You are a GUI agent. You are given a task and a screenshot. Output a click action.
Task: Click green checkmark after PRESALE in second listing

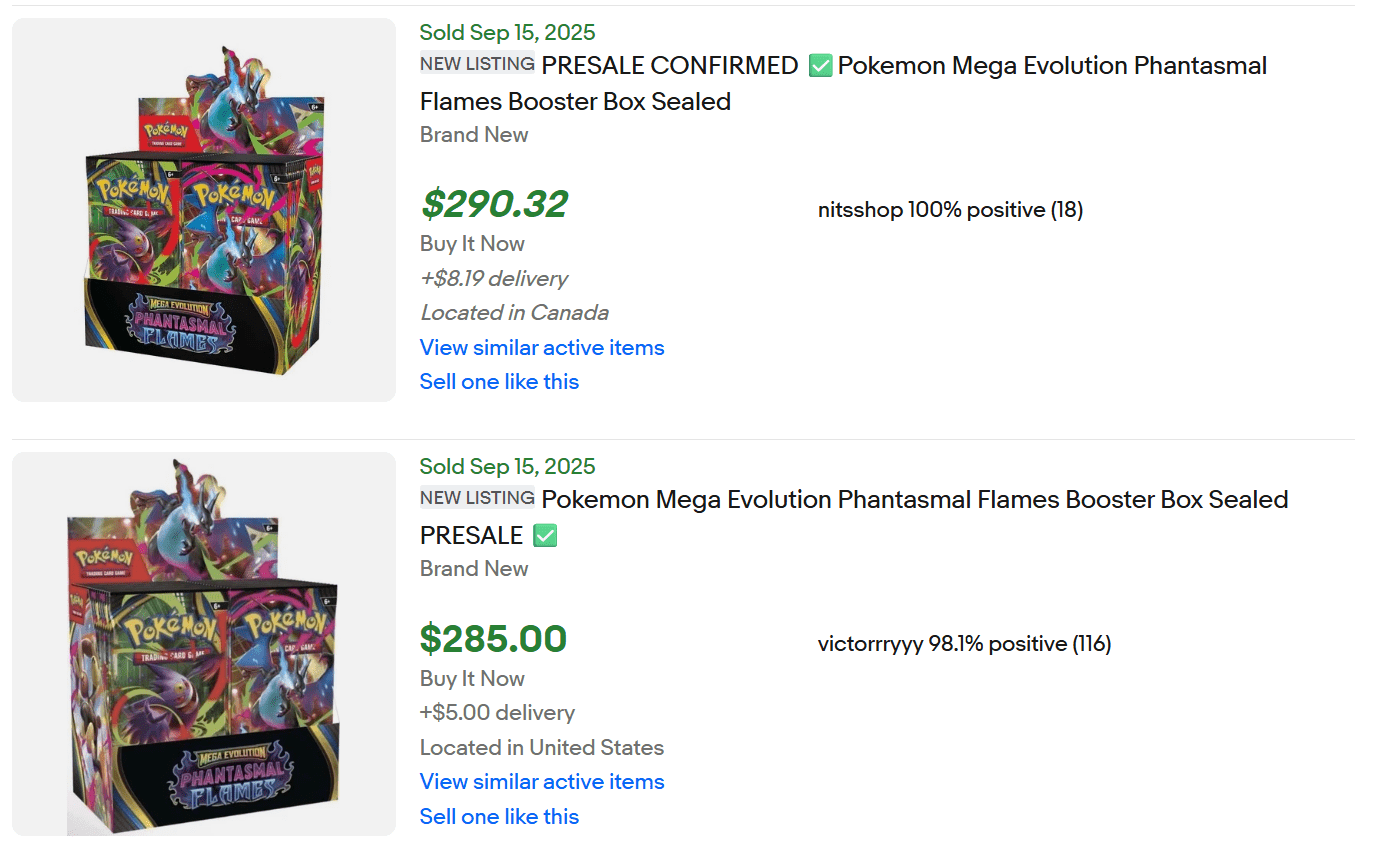pyautogui.click(x=545, y=536)
